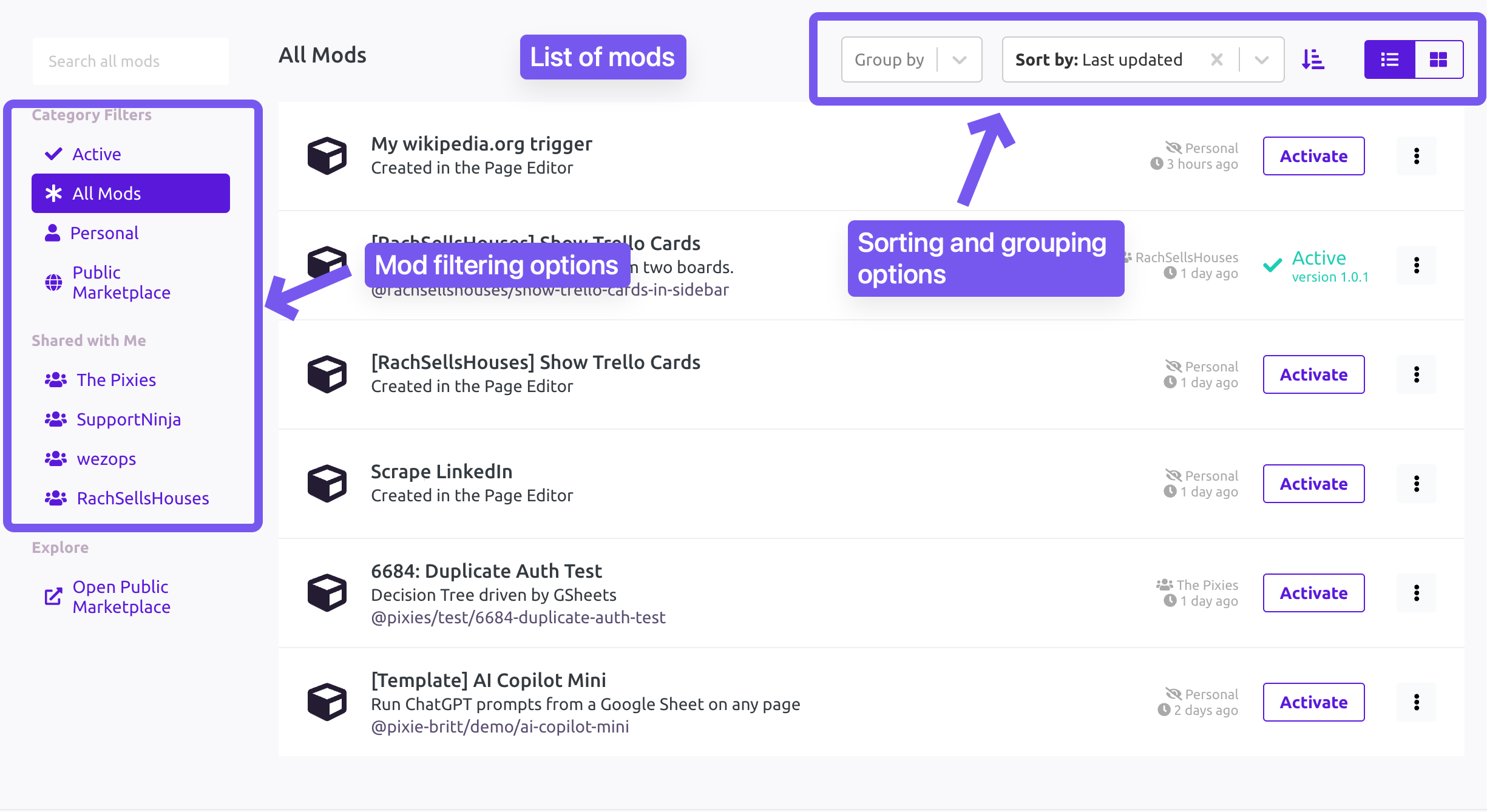Filter by Public Marketplace category
The image size is (1487, 812).
(121, 282)
